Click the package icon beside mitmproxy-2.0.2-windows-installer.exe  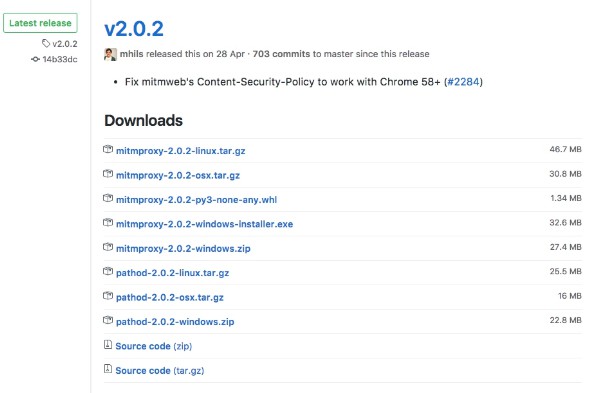[x=108, y=223]
